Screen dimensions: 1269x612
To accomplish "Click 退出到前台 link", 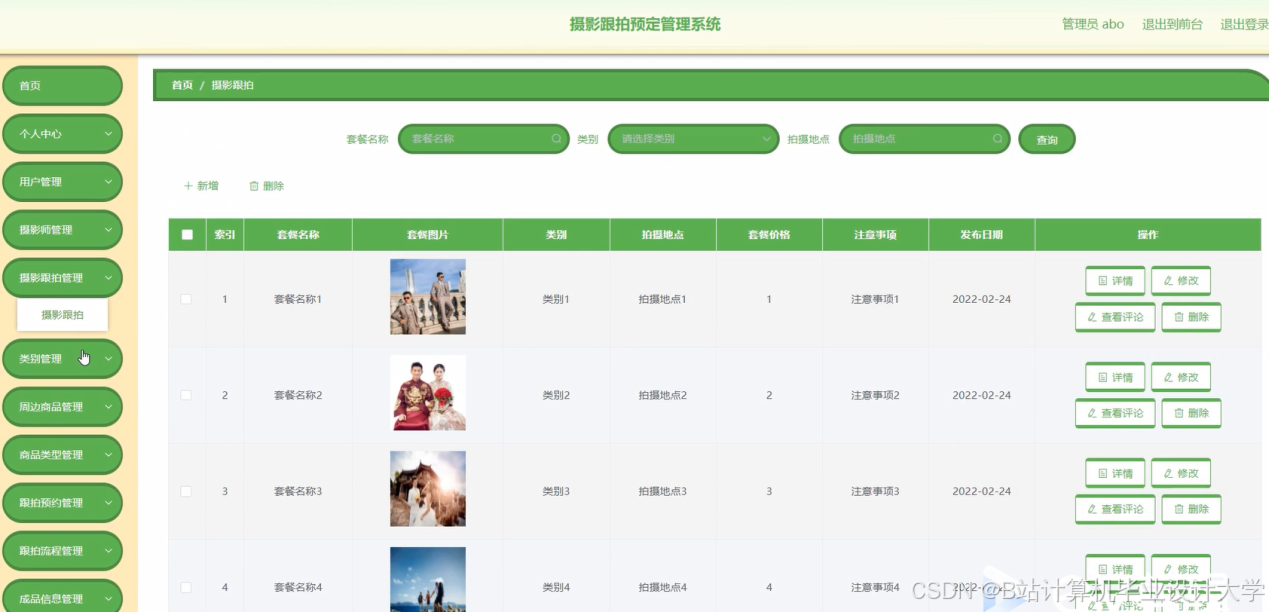I will point(1172,24).
